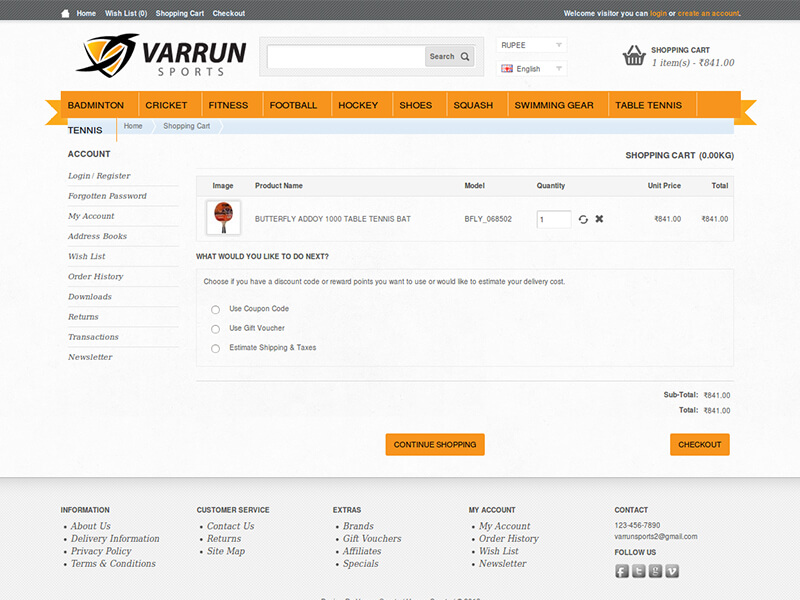Click the cart summary 1 item(s) - ₹841.00

coord(693,63)
